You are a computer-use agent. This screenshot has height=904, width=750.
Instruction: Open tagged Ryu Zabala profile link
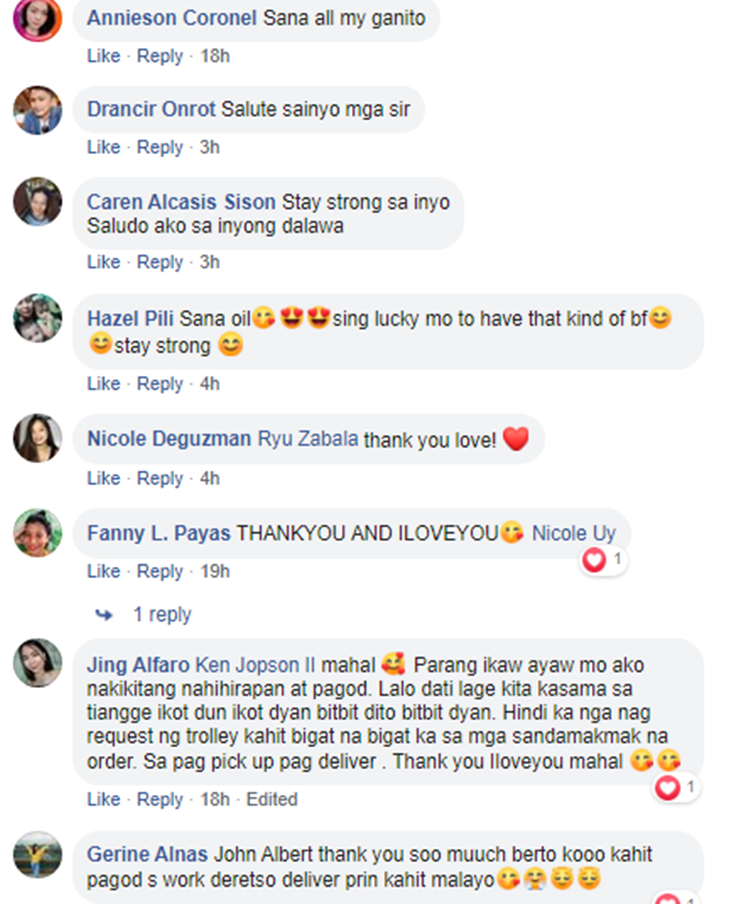pos(308,439)
